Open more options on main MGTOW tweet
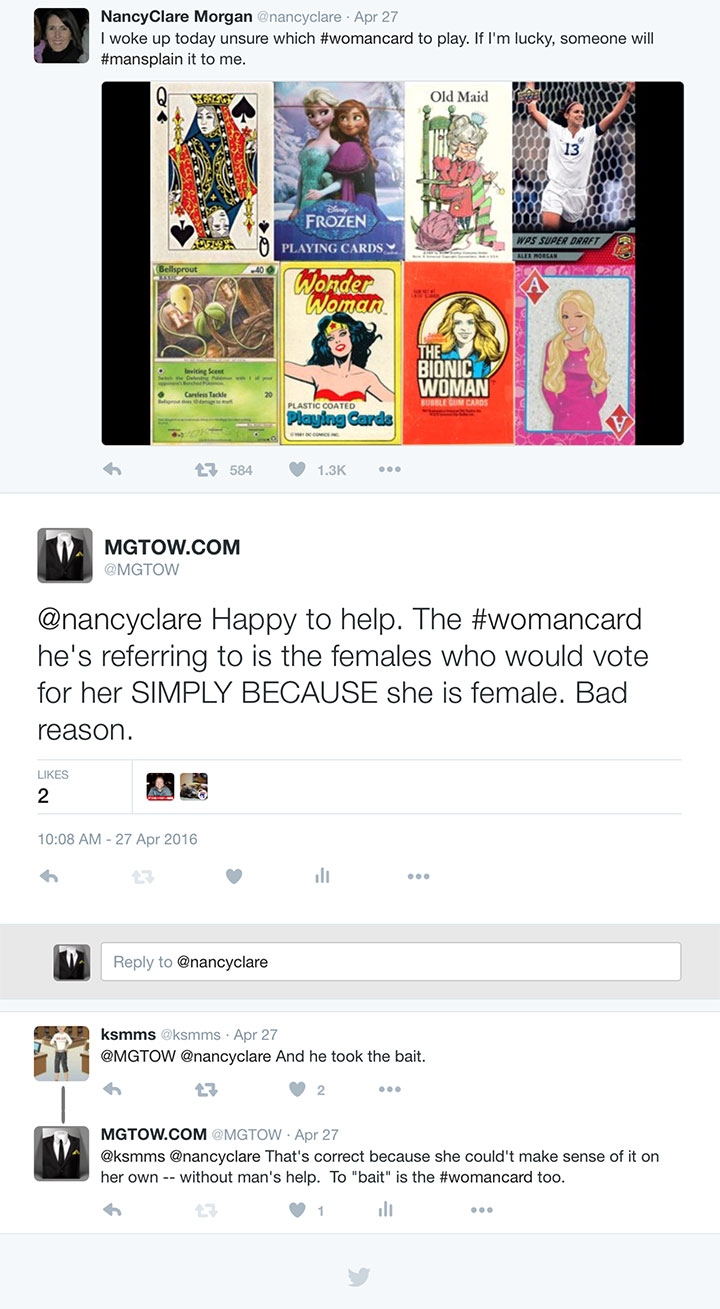 tap(418, 876)
